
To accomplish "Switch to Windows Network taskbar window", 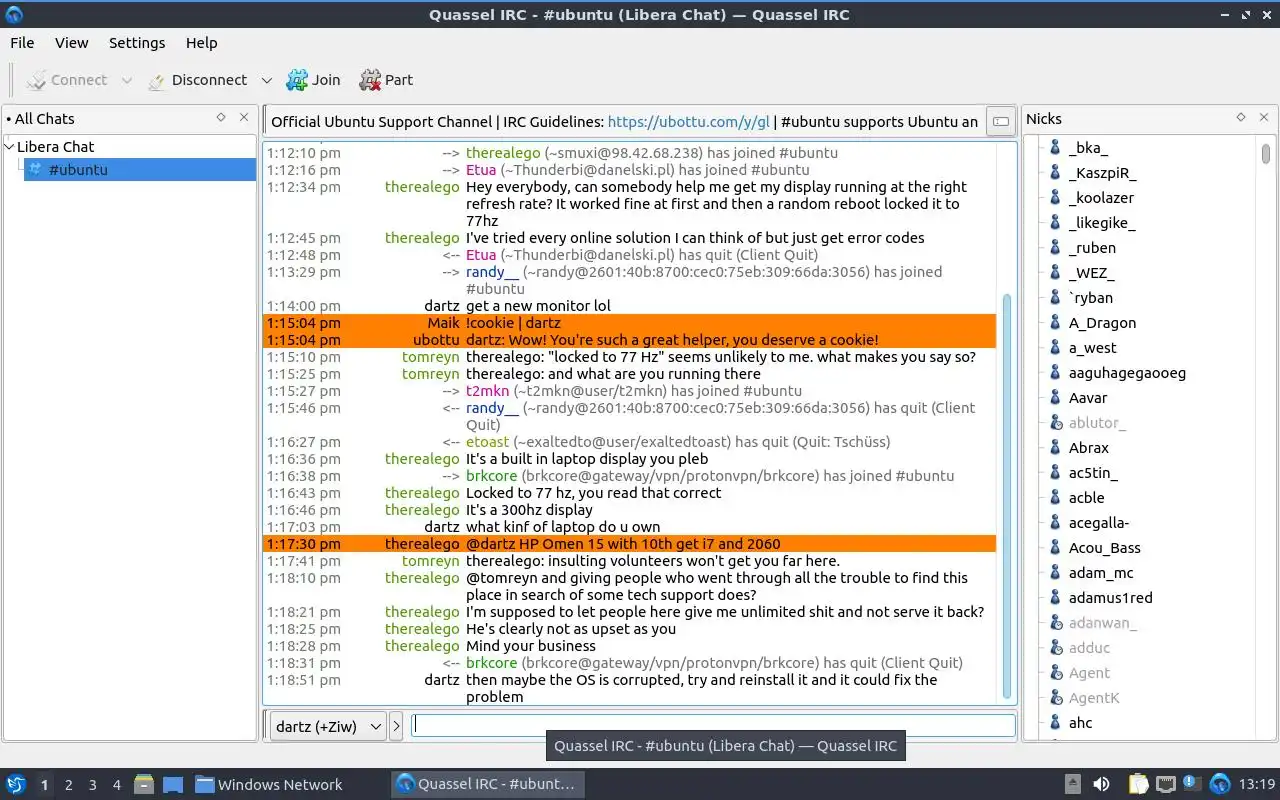I will click(x=268, y=785).
